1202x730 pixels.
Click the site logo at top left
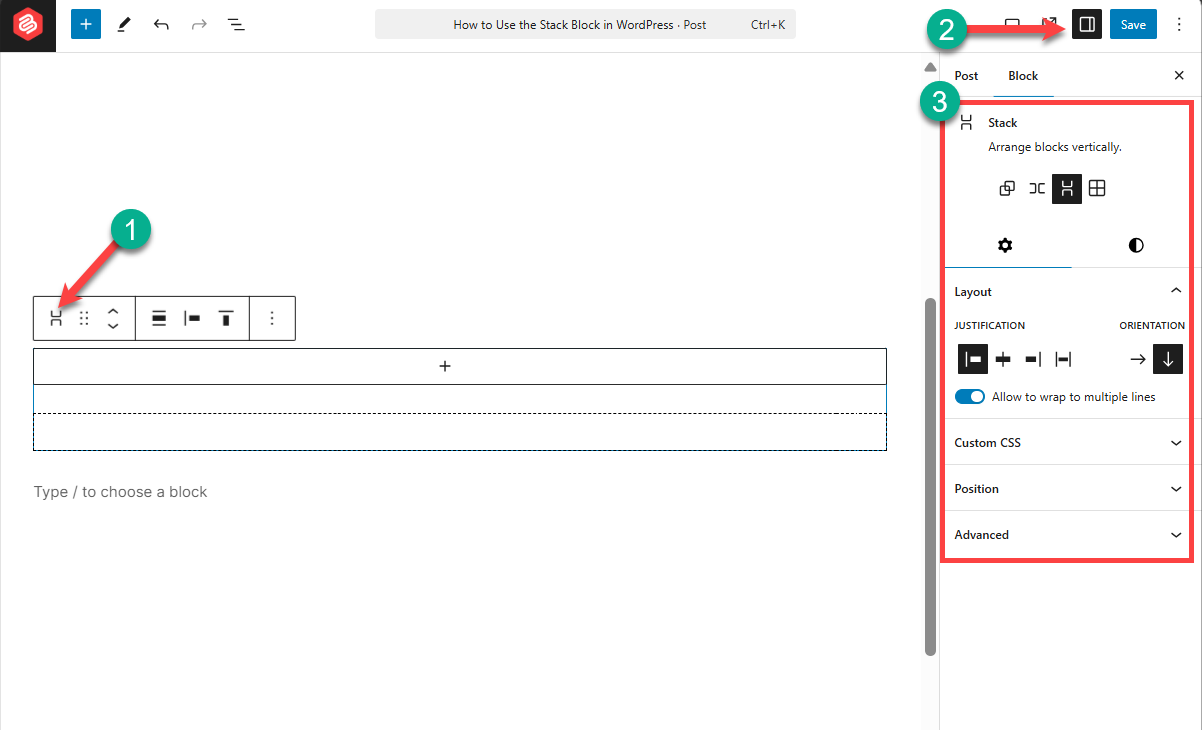[x=27, y=25]
